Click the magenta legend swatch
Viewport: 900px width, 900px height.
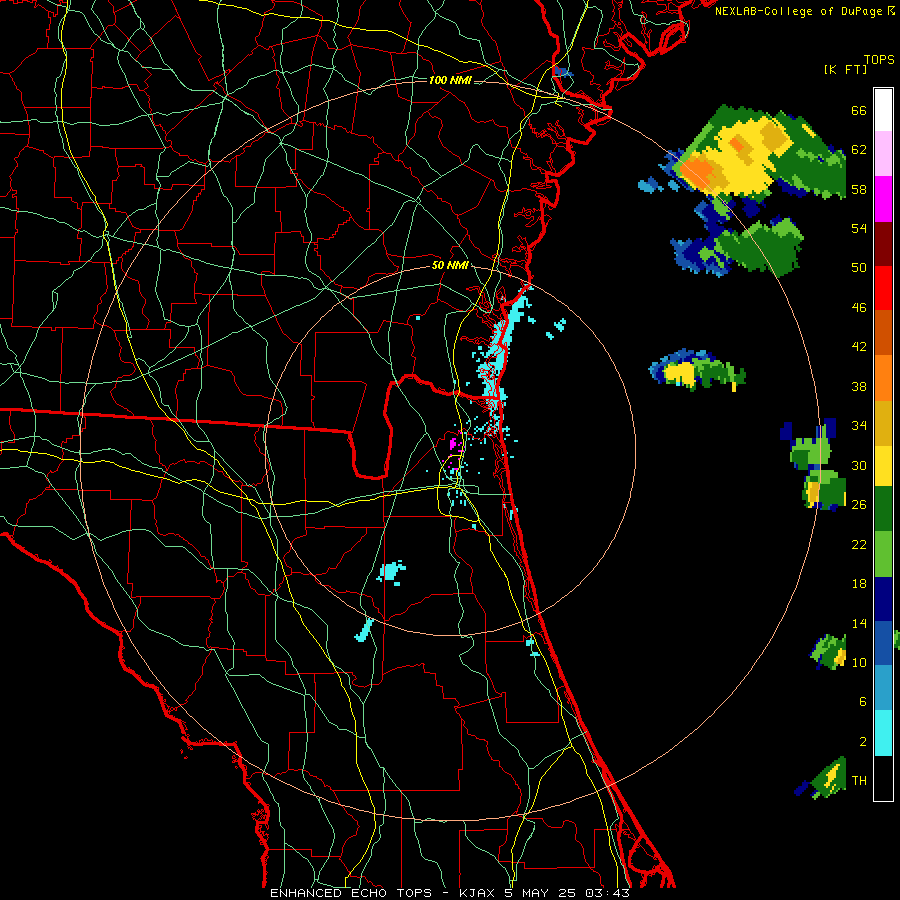883,199
